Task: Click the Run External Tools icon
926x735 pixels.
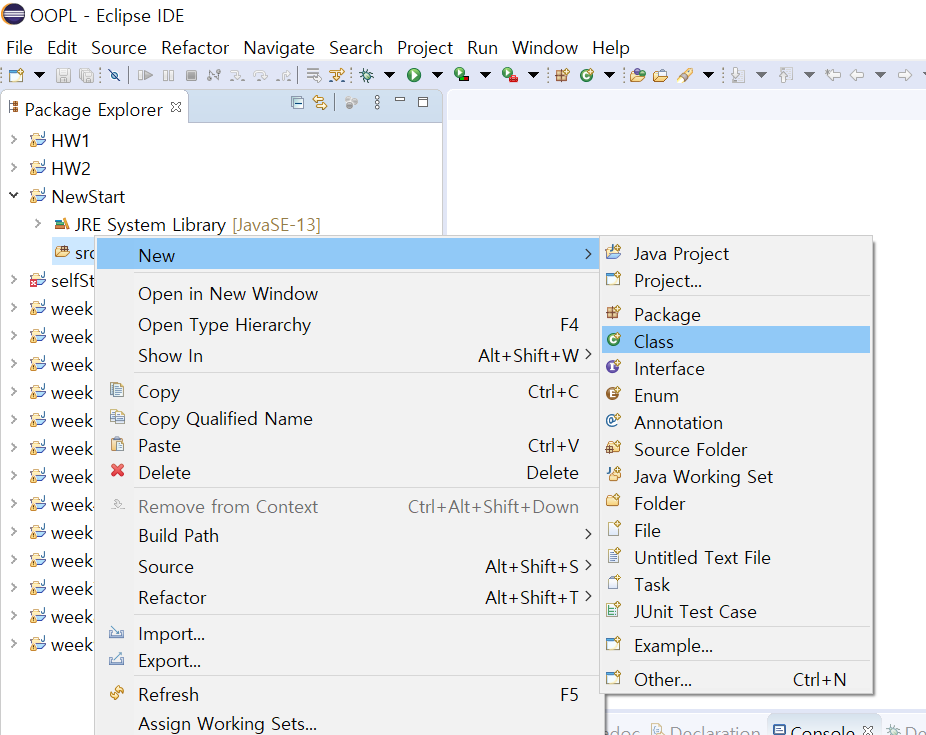Action: point(509,75)
